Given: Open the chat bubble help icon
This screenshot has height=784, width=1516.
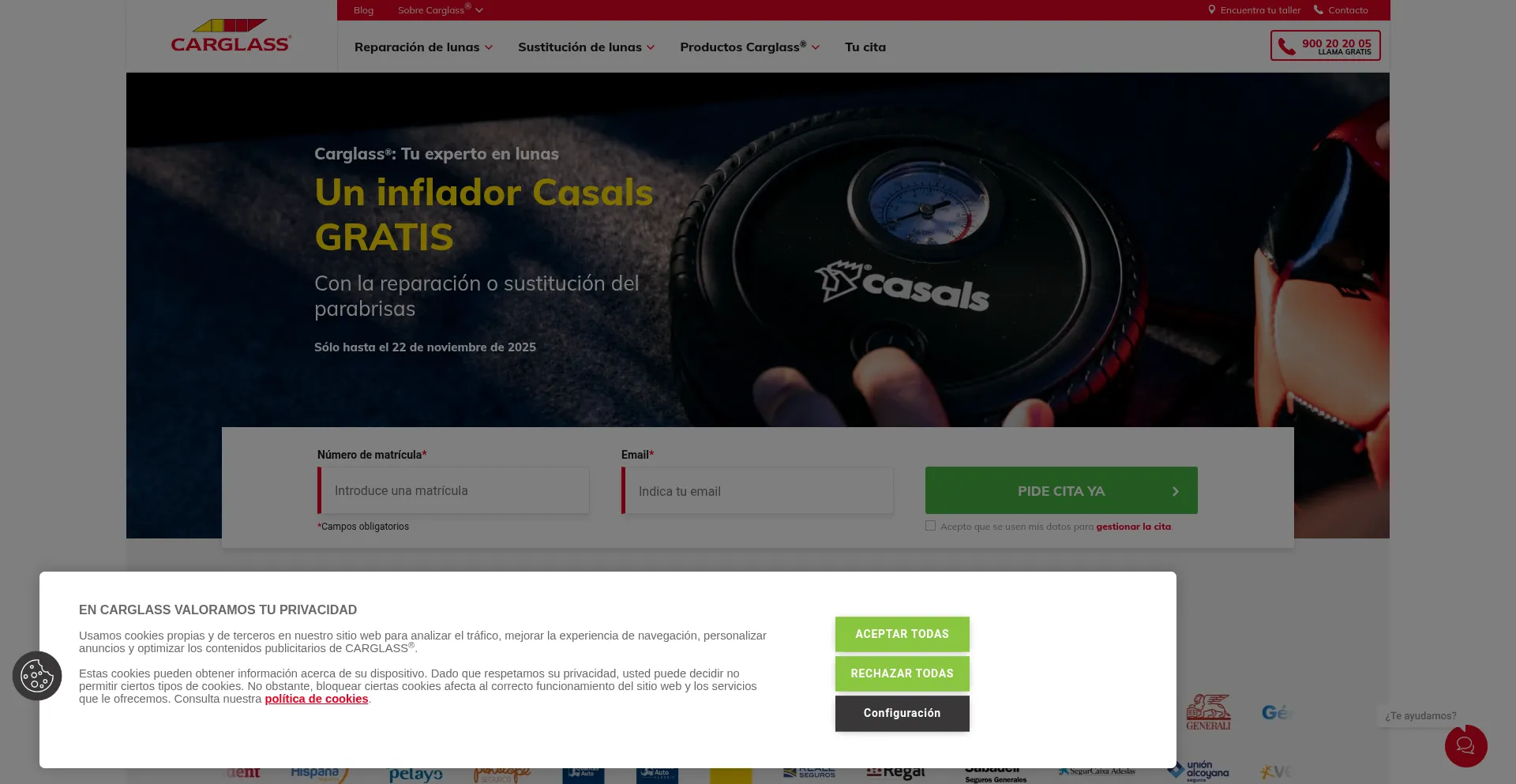Looking at the screenshot, I should [1465, 745].
